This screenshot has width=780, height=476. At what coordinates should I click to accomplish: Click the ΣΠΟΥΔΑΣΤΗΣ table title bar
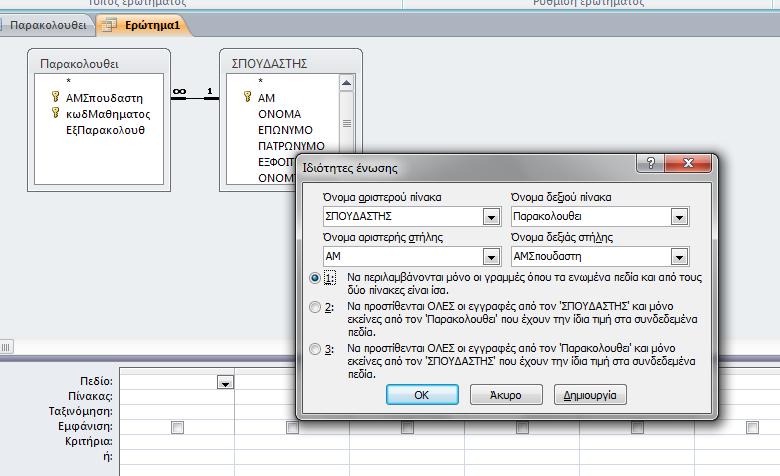tap(291, 63)
